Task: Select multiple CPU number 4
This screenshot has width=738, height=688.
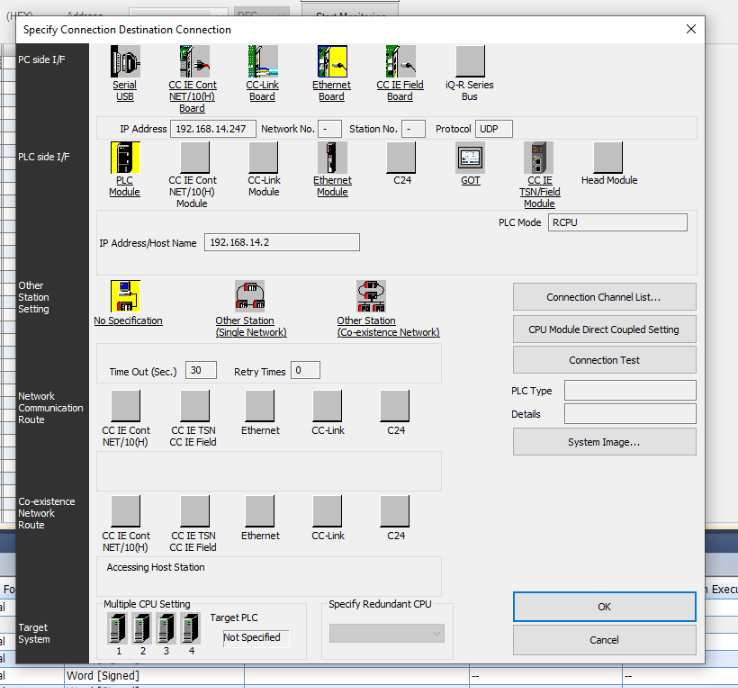Action: [x=191, y=628]
